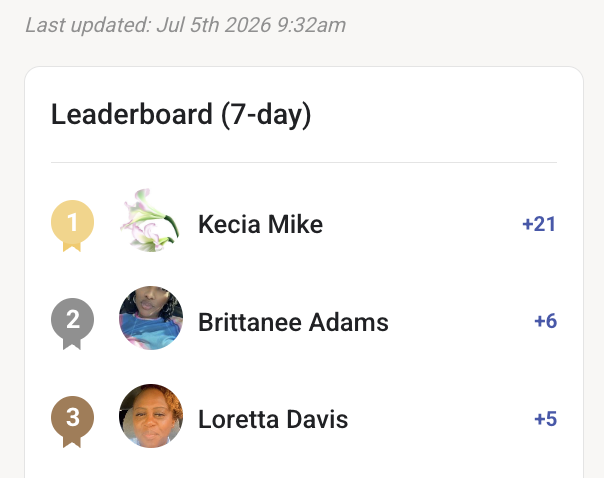Click the number 1 on gold medal
The image size is (604, 478).
[72, 222]
